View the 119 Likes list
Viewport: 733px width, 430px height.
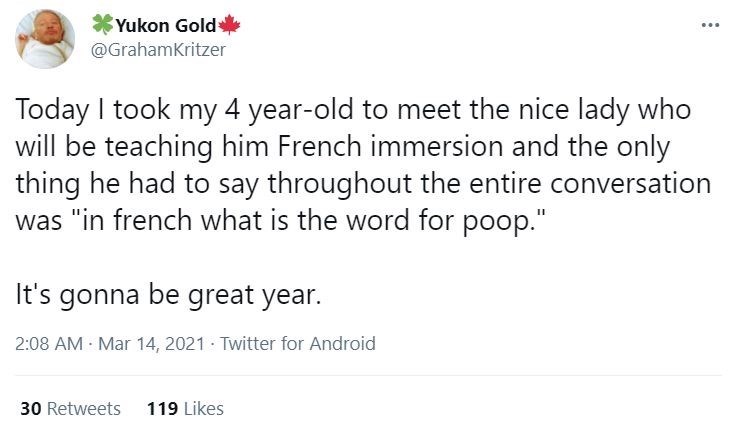tap(185, 408)
